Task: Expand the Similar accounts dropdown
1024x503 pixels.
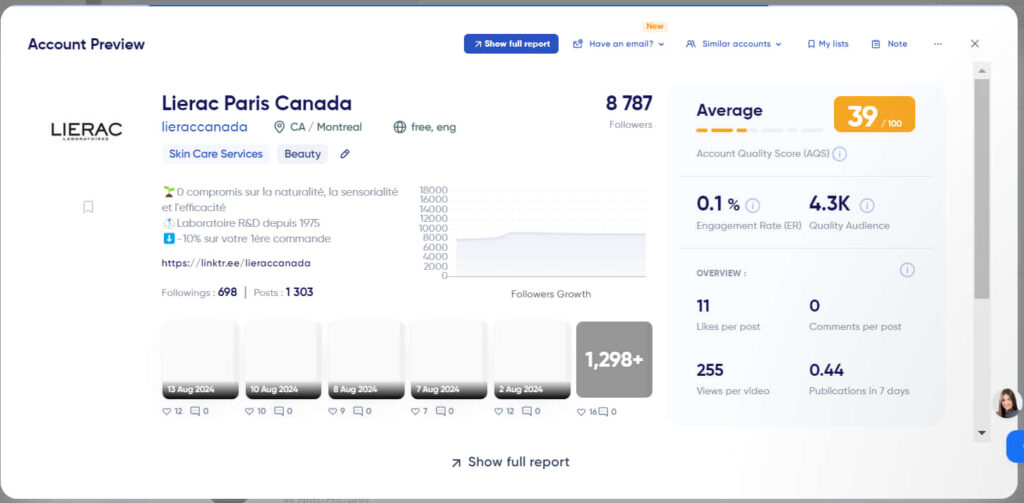Action: coord(733,44)
